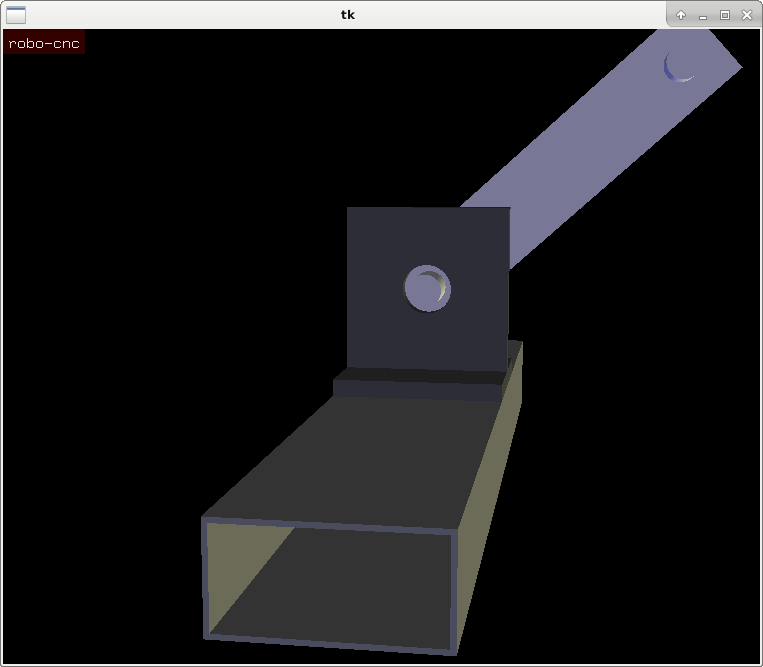Click the joint circle at the purple arm's end
Viewport: 763px width, 667px height.
pos(680,66)
